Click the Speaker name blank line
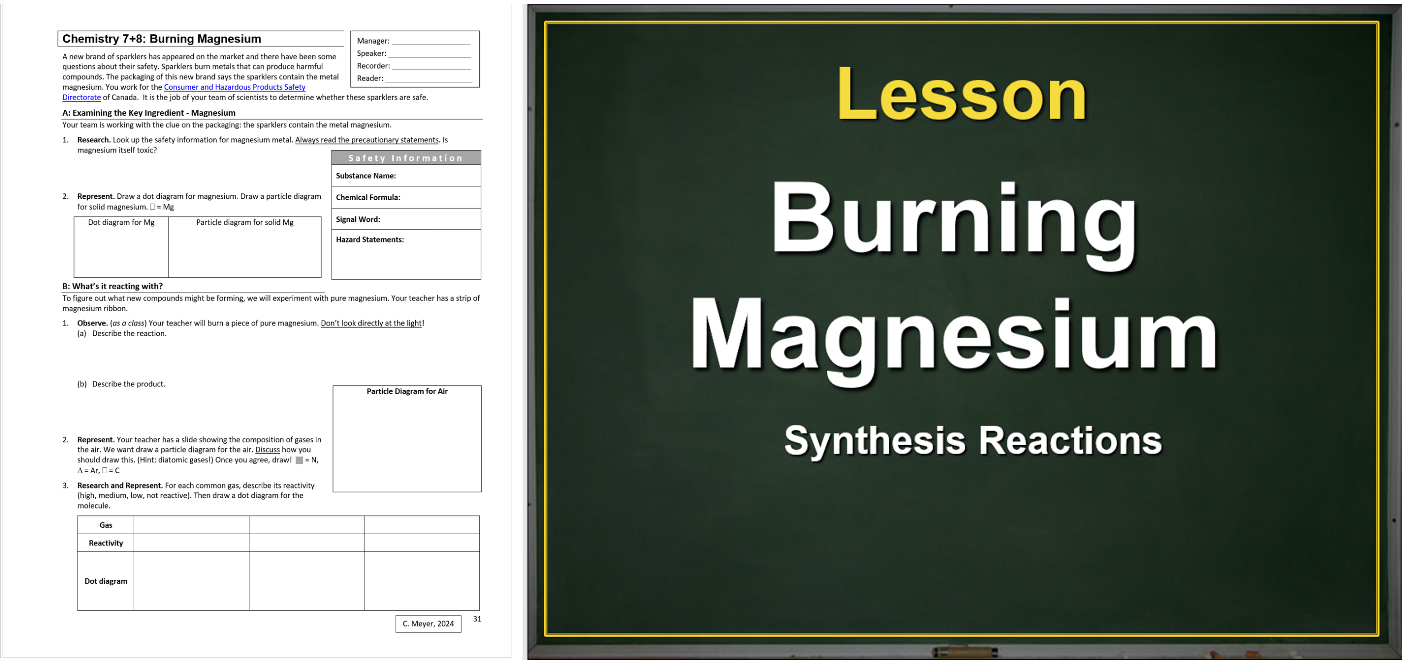The image size is (1405, 661). (x=429, y=53)
